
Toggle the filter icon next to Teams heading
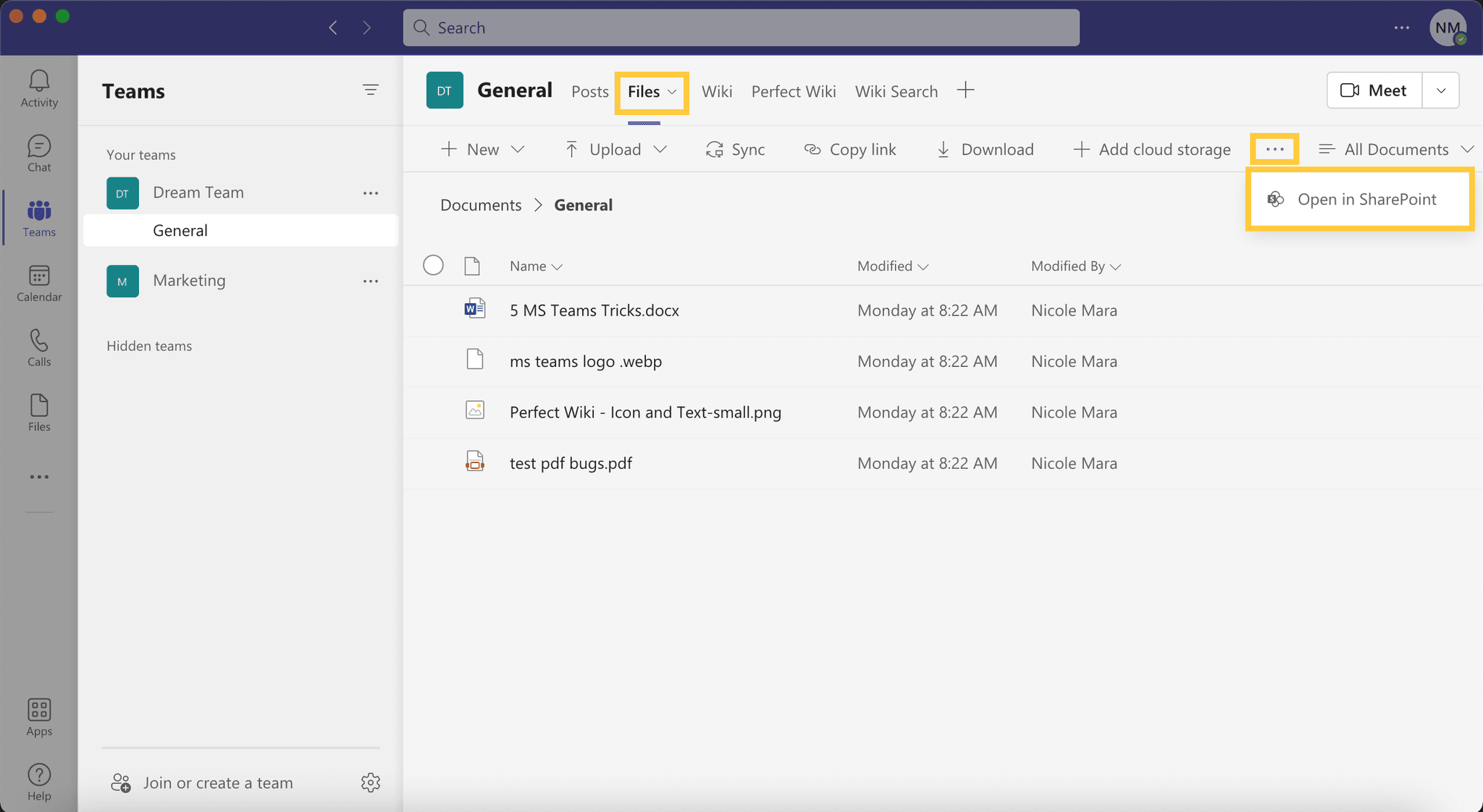point(370,90)
